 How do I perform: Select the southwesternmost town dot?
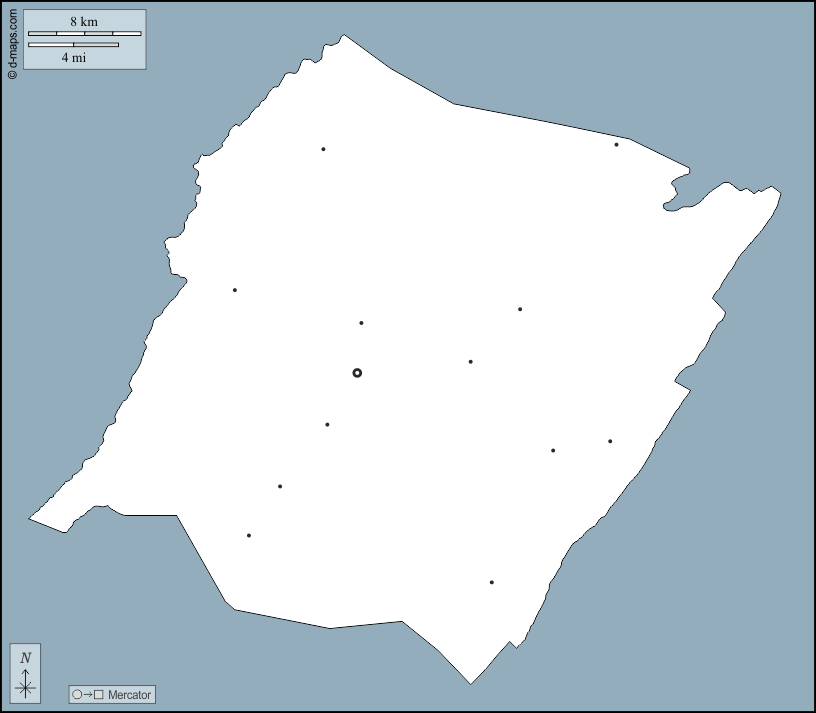coord(249,535)
